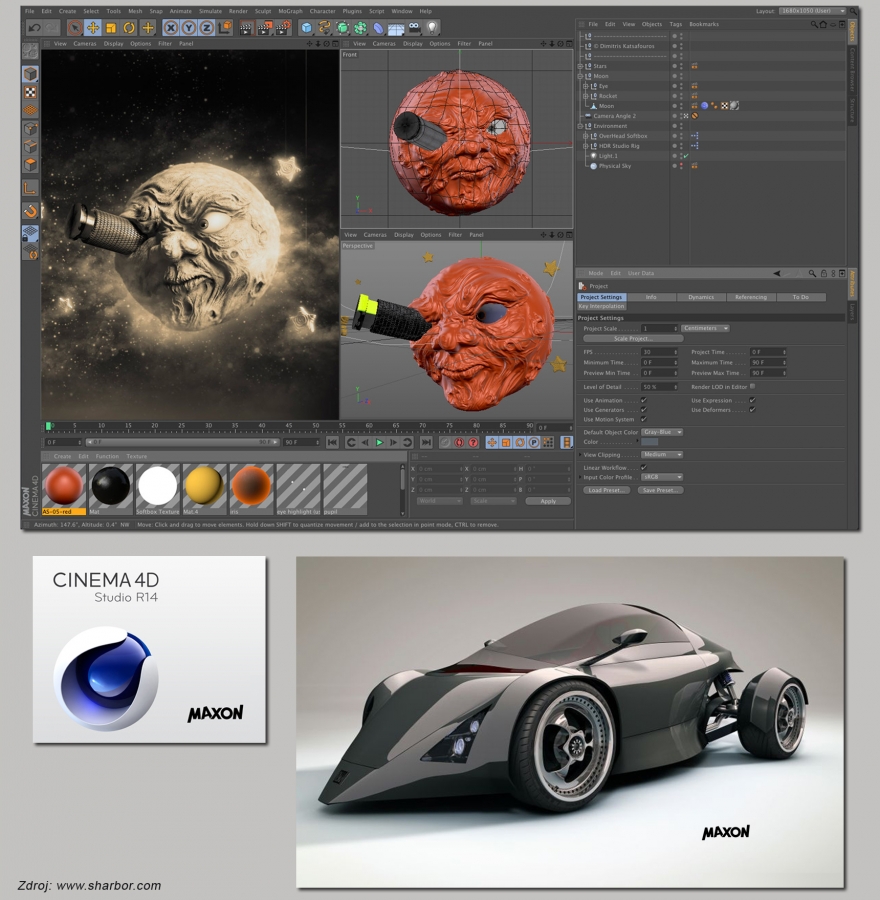Switch to the Referencing tab

pos(751,297)
